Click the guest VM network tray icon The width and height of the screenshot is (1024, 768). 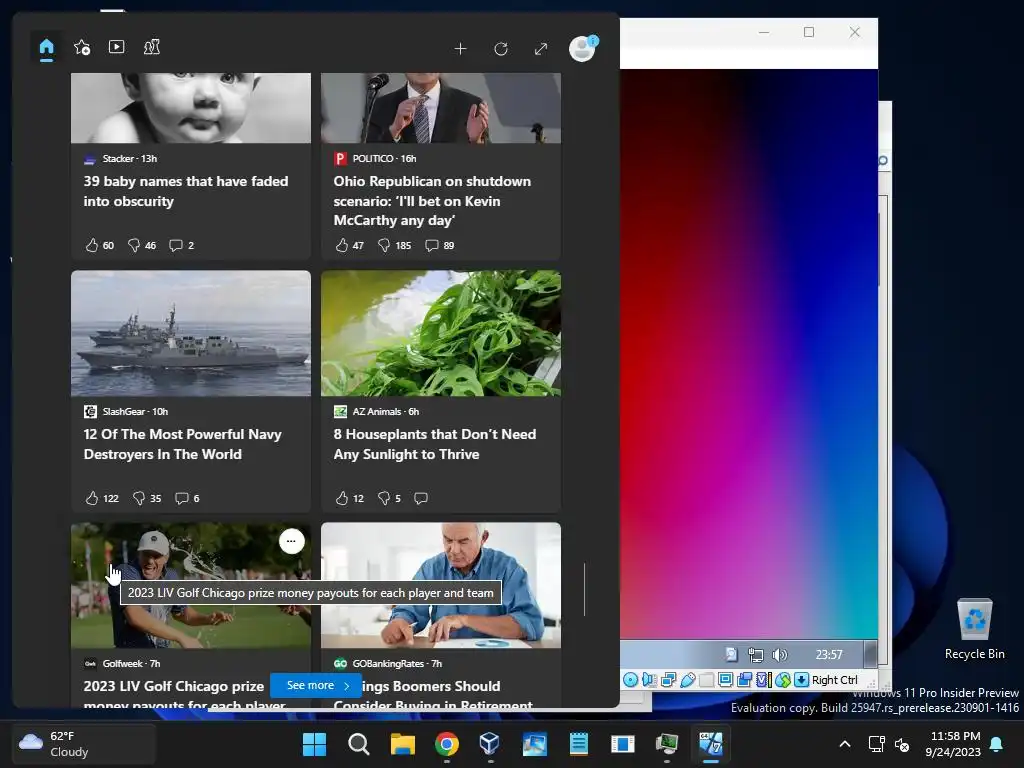click(x=756, y=654)
